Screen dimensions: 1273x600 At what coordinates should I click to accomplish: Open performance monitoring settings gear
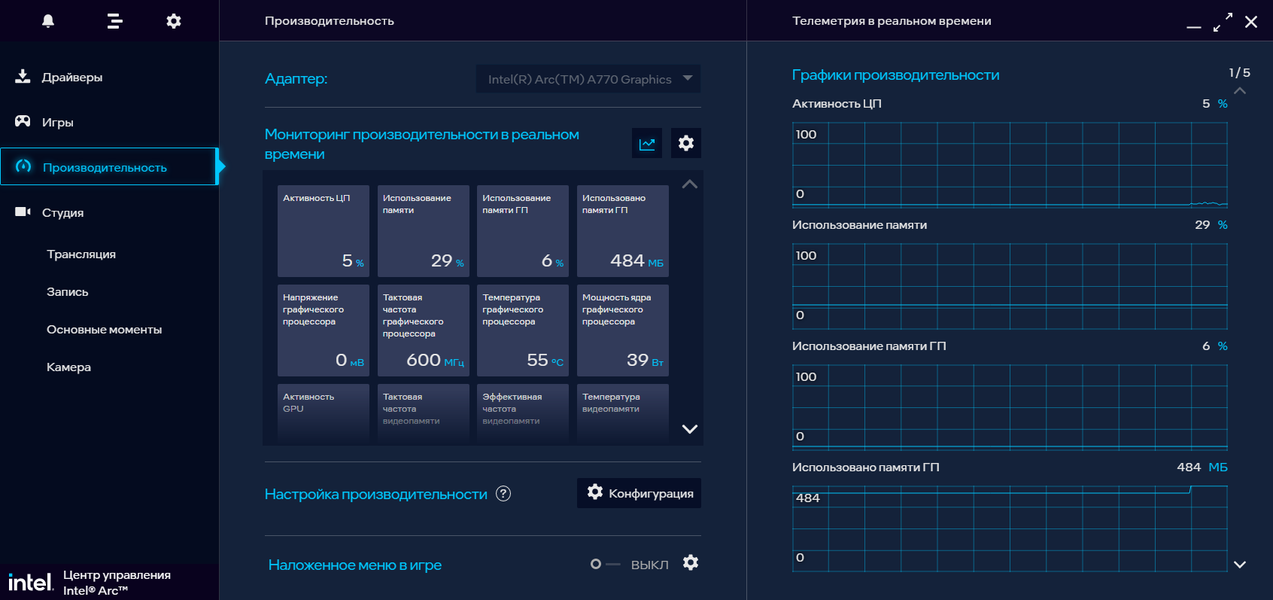(x=686, y=143)
